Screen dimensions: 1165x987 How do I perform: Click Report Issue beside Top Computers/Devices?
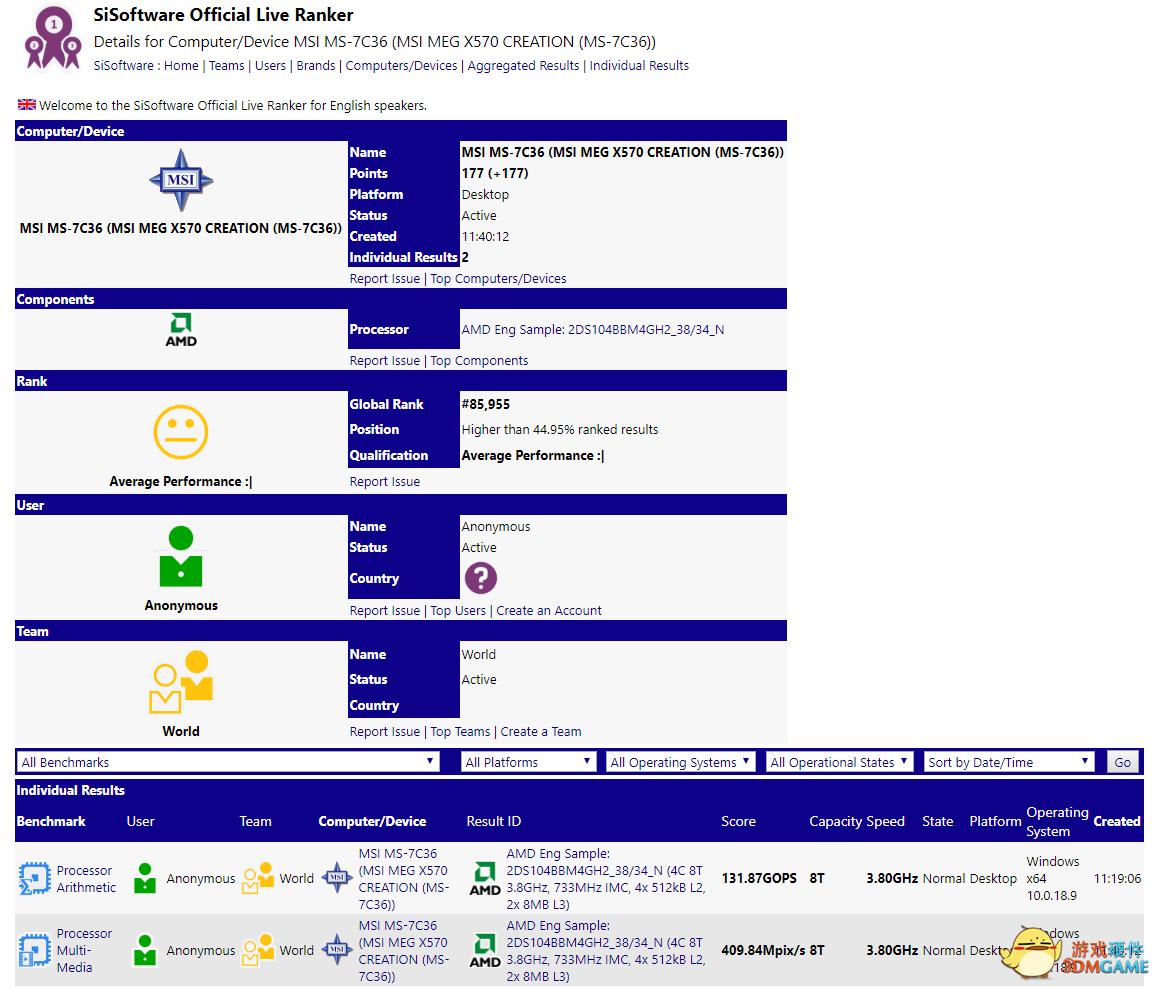(x=385, y=279)
